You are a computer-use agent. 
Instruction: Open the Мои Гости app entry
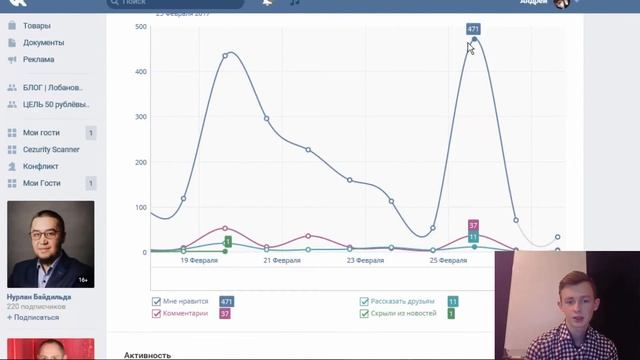[42, 183]
